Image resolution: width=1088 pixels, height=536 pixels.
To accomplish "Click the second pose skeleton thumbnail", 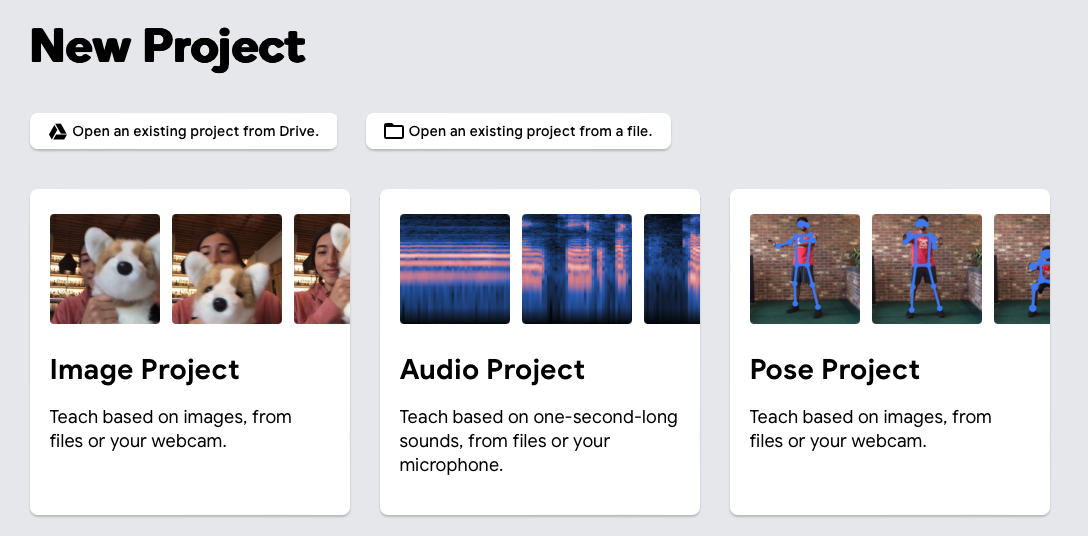I will 927,269.
